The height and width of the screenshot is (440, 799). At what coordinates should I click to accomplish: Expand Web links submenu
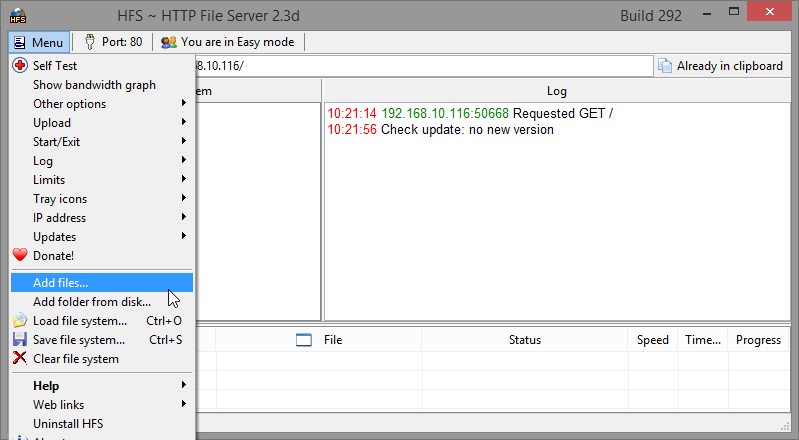tap(102, 405)
